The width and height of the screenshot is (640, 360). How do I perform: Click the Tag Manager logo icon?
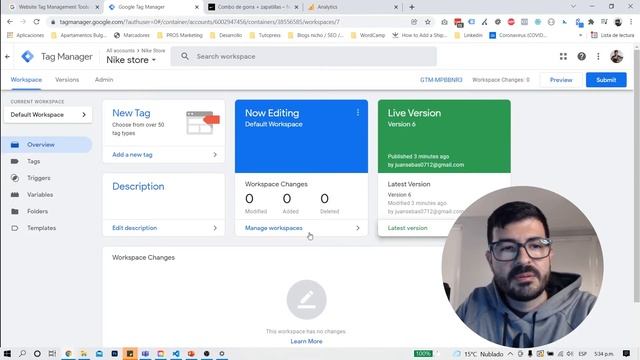28,56
